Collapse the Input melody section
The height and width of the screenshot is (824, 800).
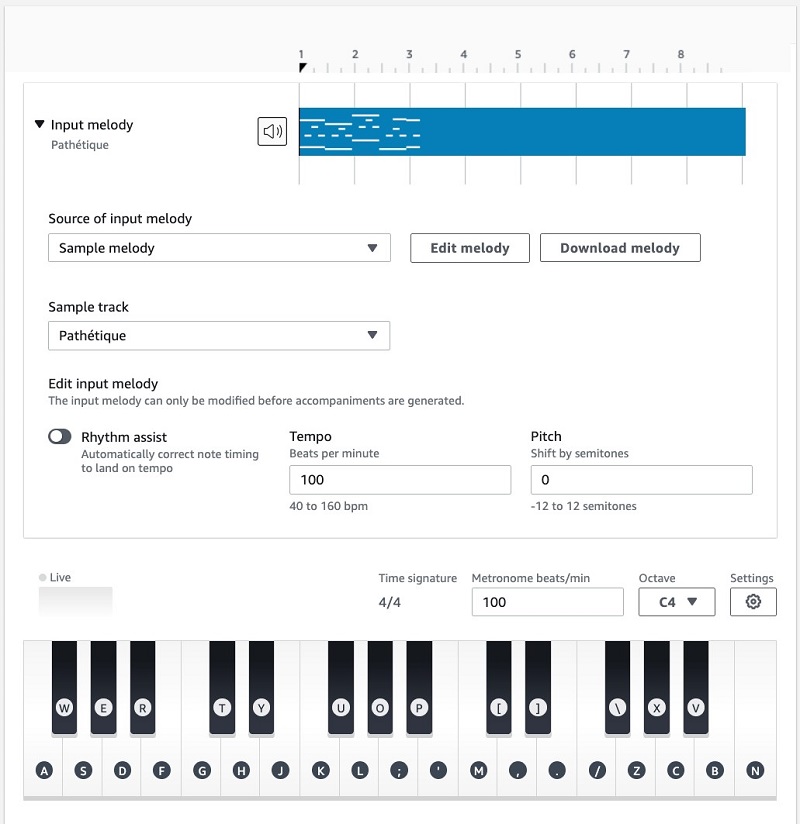(x=40, y=125)
